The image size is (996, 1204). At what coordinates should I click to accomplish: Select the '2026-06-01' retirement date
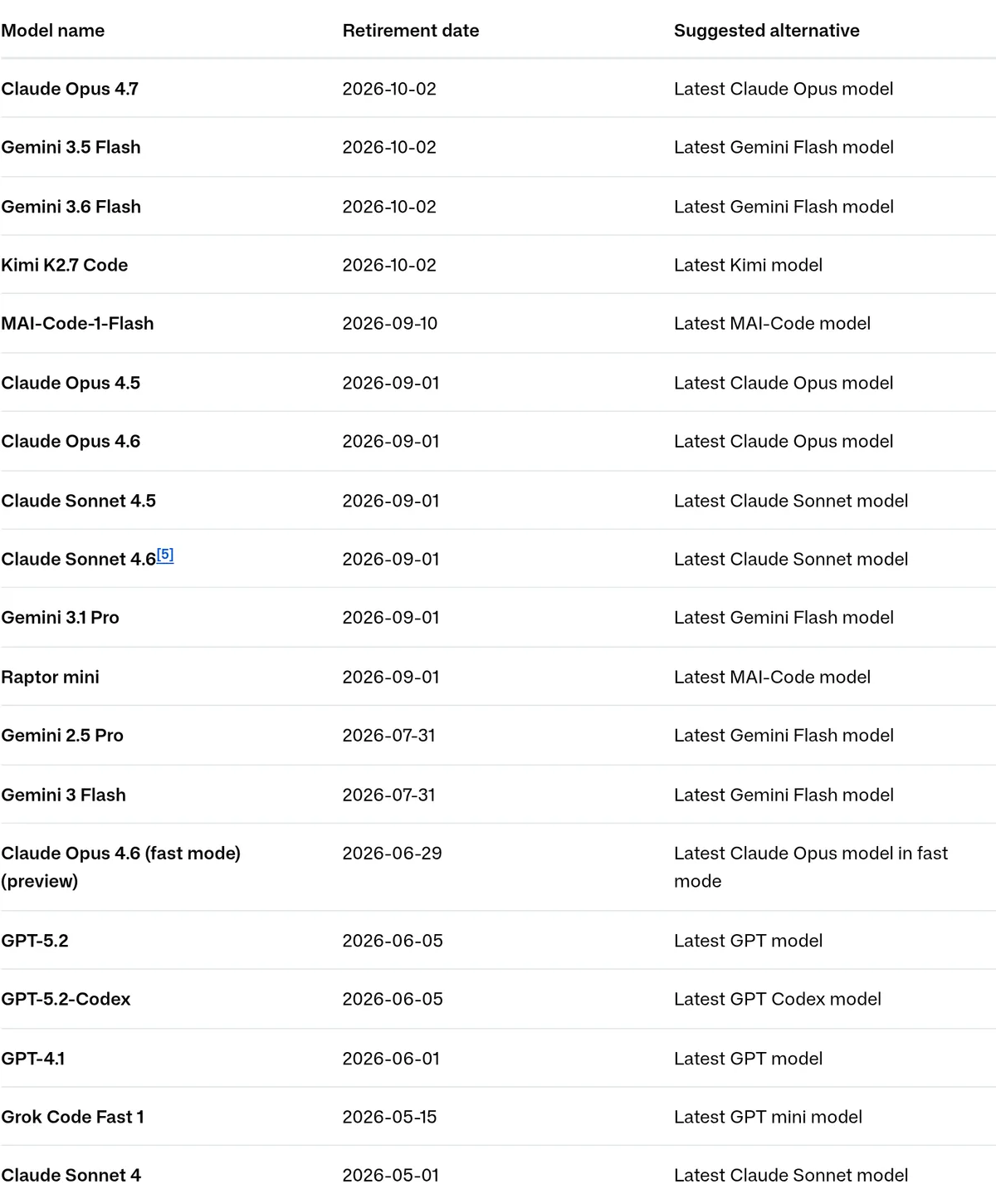pos(391,1059)
